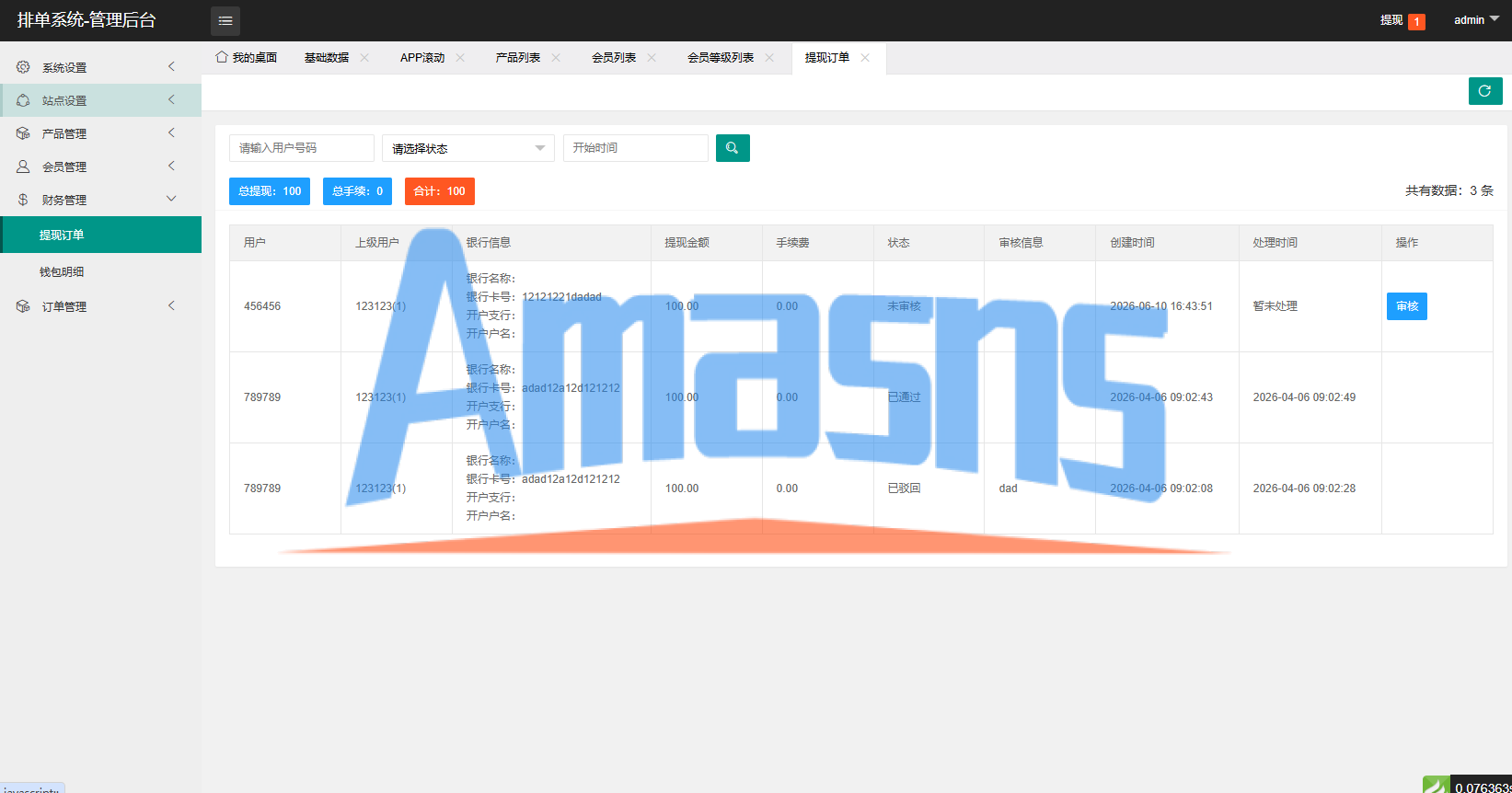Switch to the 会员等级列表 tab
The image size is (1512, 793).
click(x=721, y=57)
